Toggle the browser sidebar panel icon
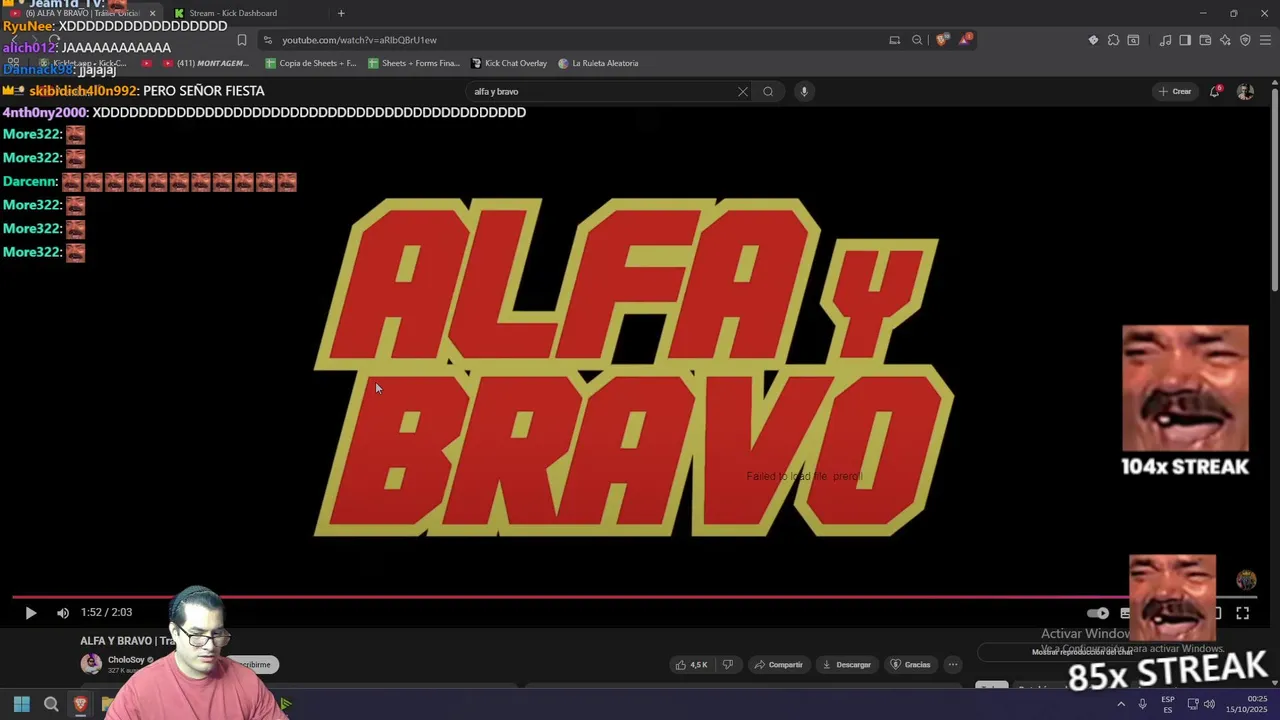1280x720 pixels. 1185,40
